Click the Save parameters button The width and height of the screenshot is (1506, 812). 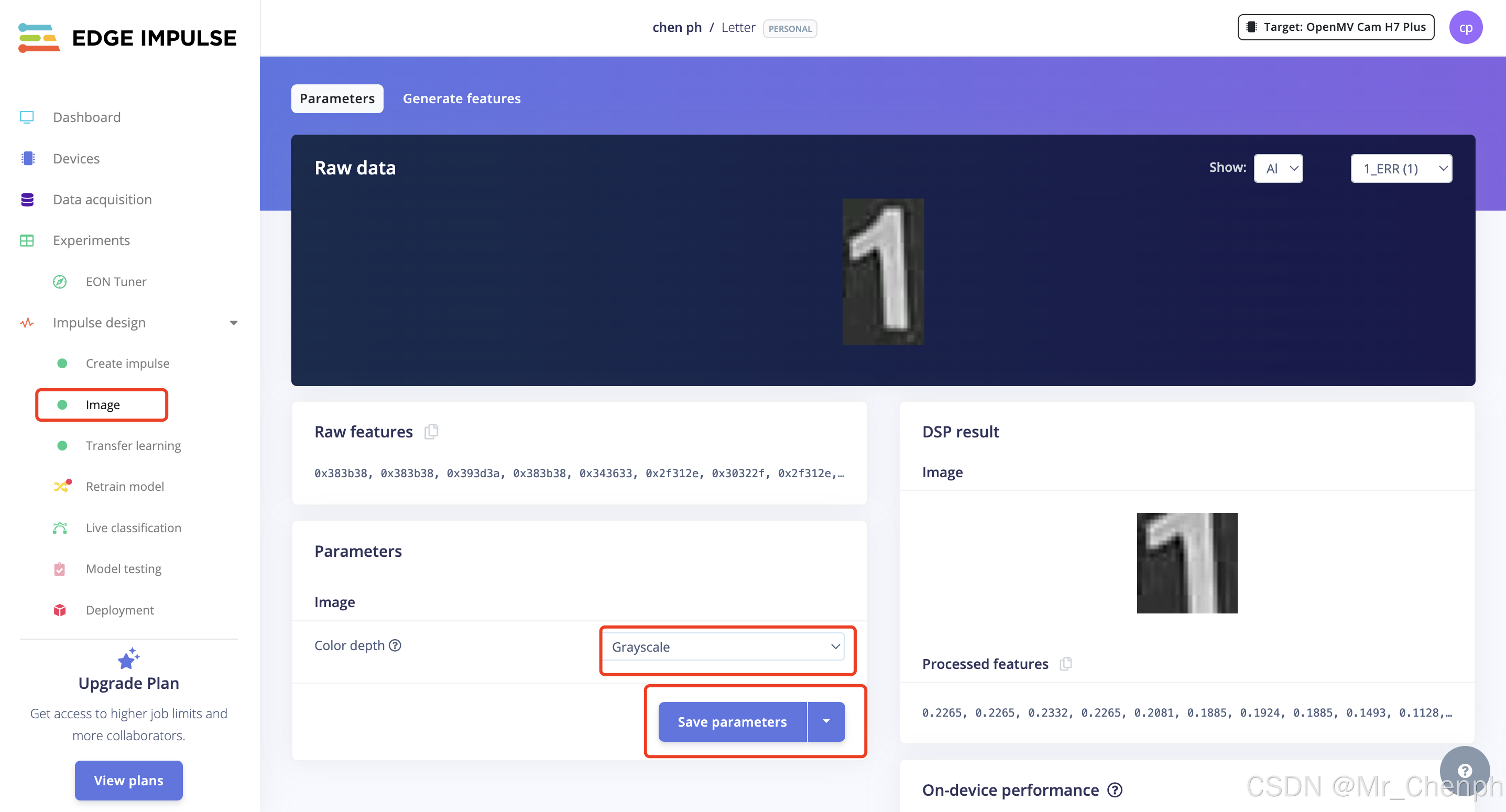(x=732, y=721)
